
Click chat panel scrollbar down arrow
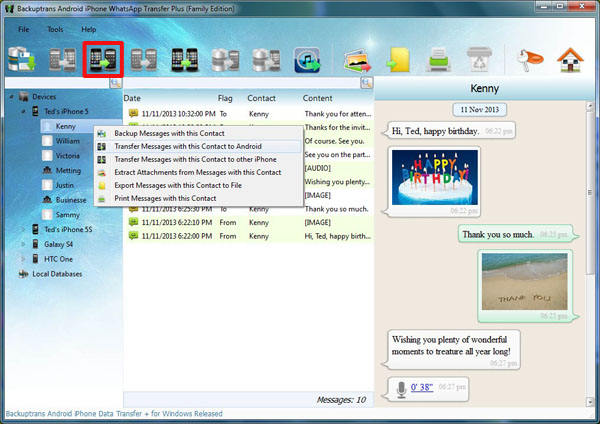[x=590, y=402]
